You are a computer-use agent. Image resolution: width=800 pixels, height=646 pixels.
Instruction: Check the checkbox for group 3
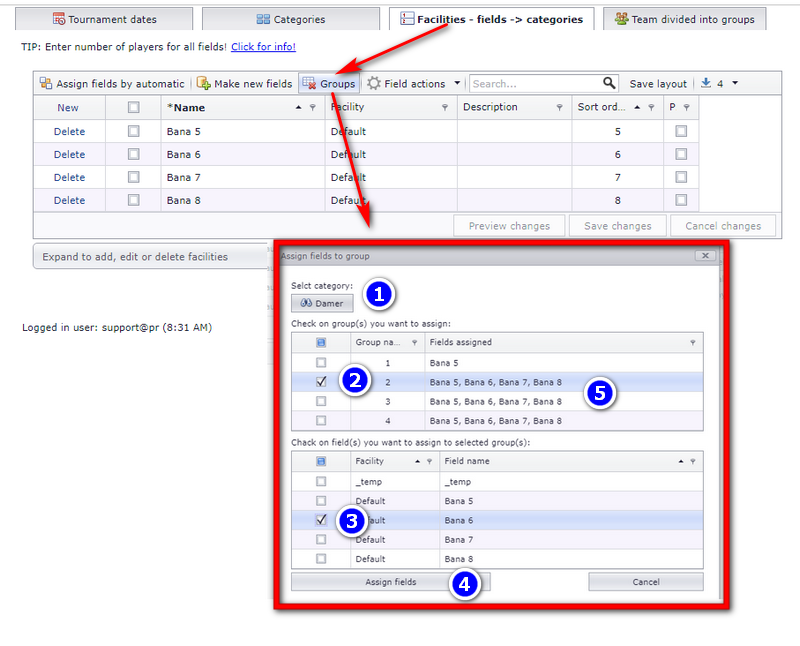click(321, 401)
